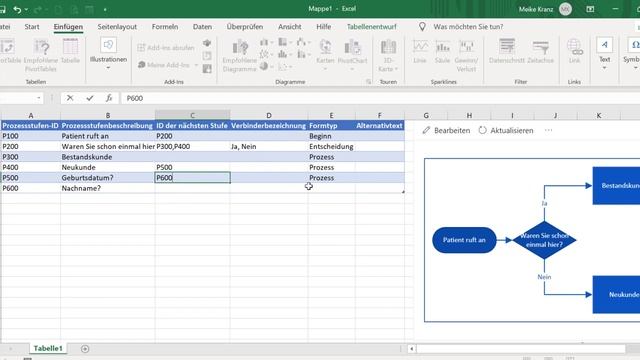This screenshot has height=360, width=640.
Task: Click the Verbinderbezeichnung header cell
Action: (269, 126)
